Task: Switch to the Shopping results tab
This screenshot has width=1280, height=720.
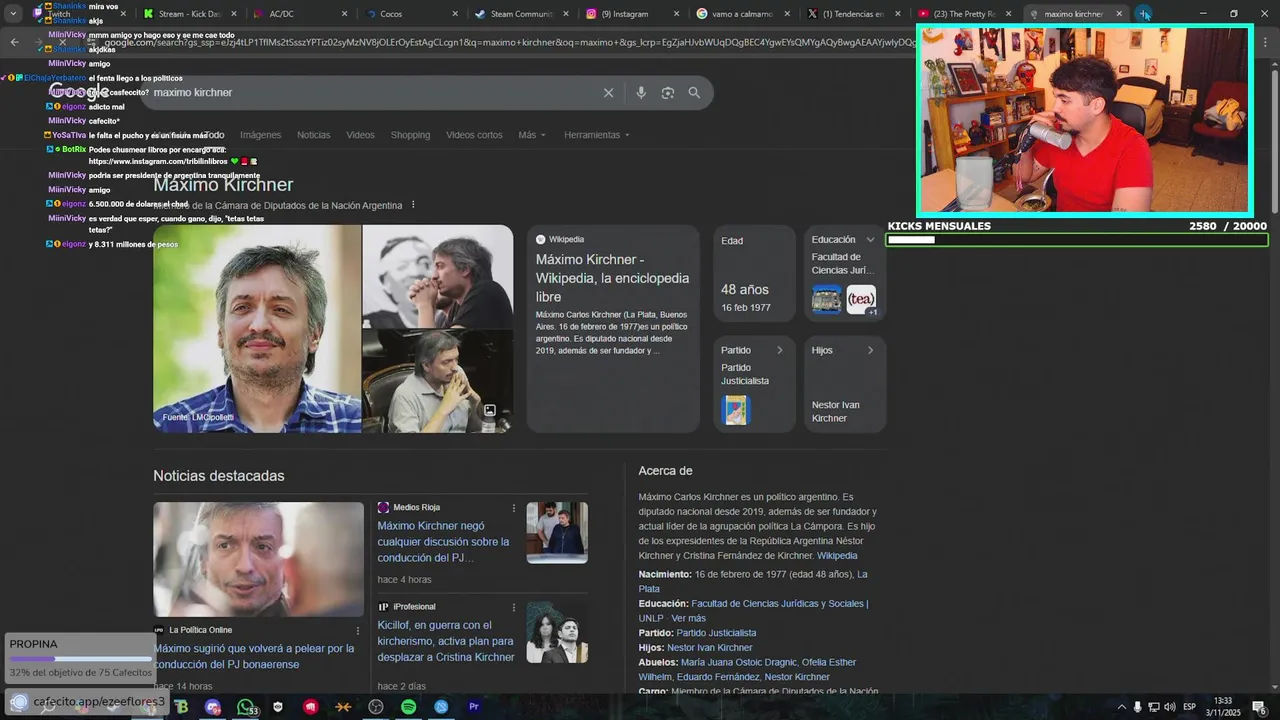Action: pyautogui.click(x=410, y=135)
